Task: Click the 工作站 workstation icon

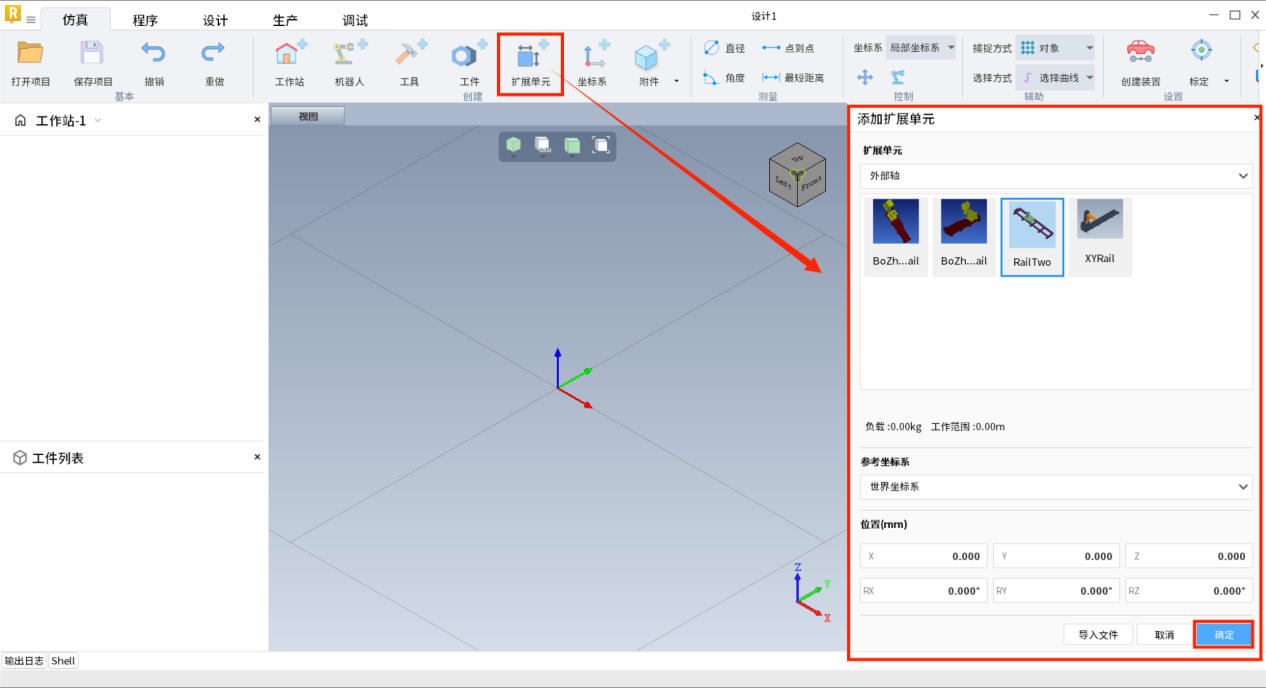Action: point(289,54)
